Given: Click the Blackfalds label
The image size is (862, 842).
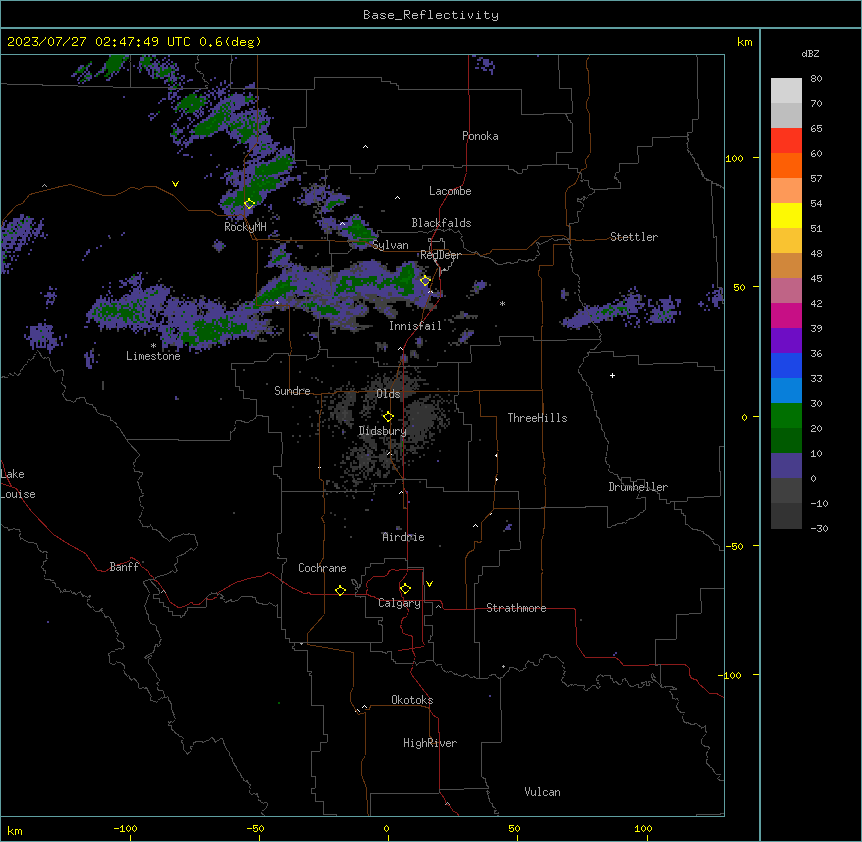Looking at the screenshot, I should tap(441, 223).
